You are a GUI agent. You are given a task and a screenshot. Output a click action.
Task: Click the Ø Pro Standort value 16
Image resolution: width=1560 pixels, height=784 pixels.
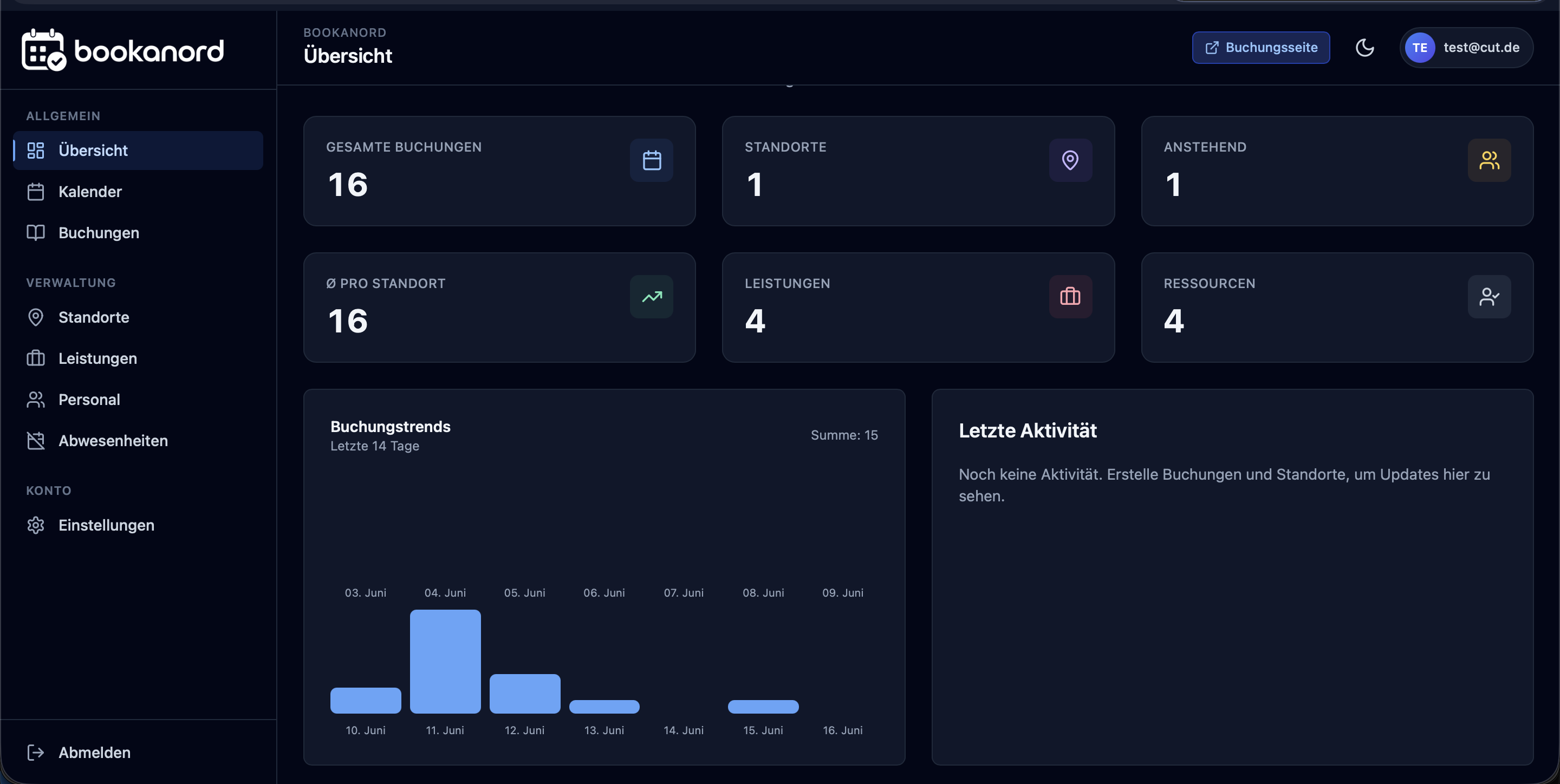[348, 321]
